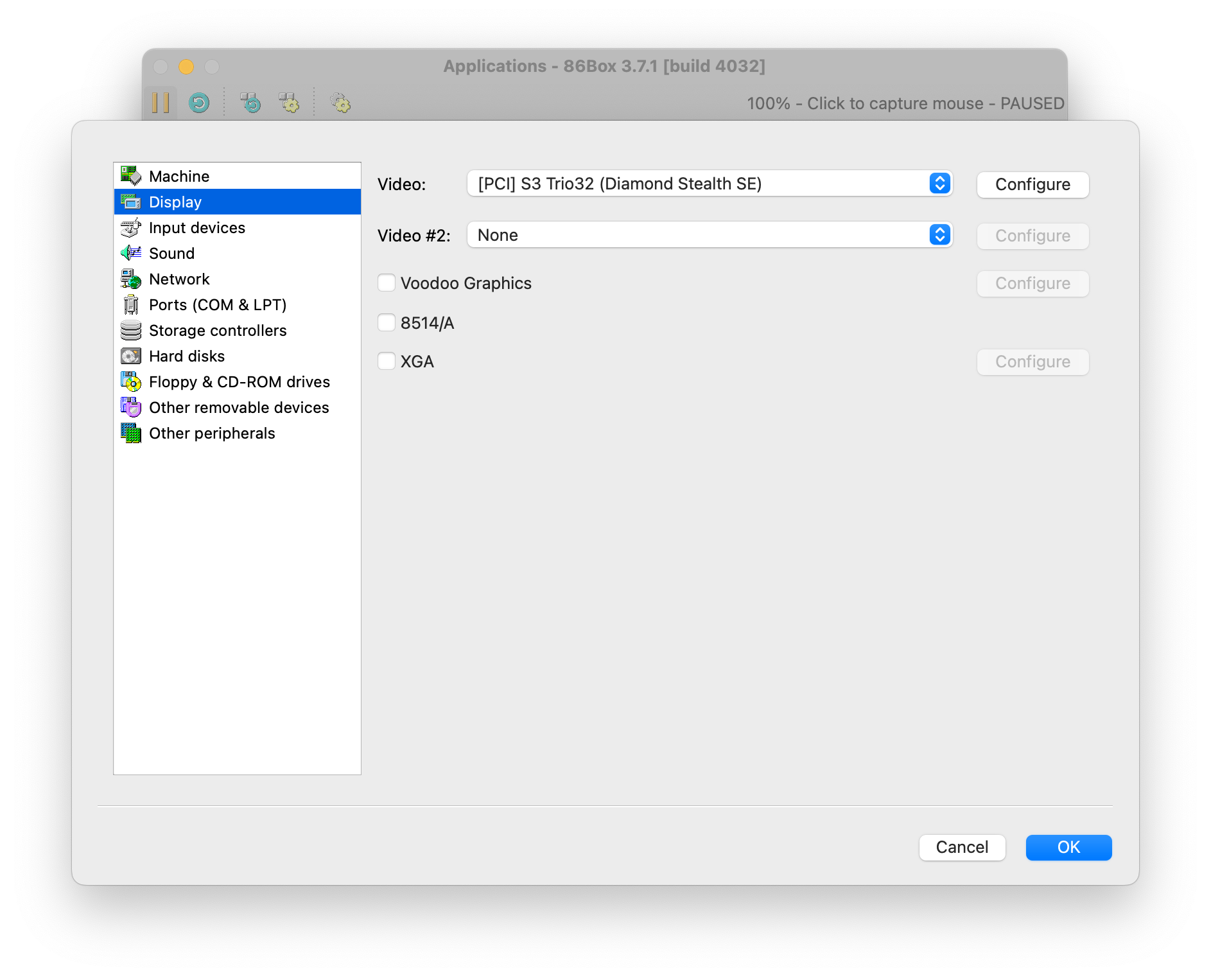Screen dimensions: 1211x980
Task: Click the Ports (COM & LPT) icon
Action: 131,304
